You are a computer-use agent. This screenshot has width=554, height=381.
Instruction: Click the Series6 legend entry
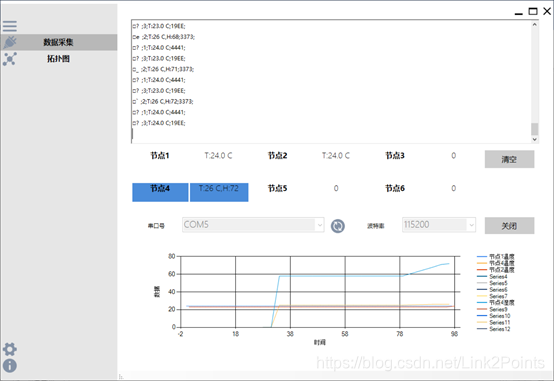click(492, 290)
